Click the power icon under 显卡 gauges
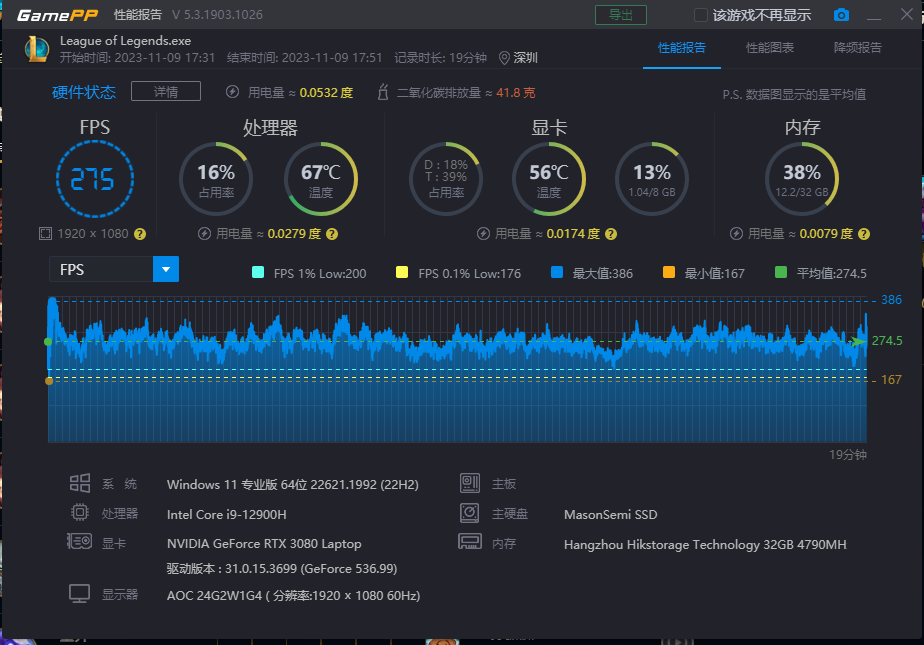This screenshot has width=924, height=645. point(483,234)
